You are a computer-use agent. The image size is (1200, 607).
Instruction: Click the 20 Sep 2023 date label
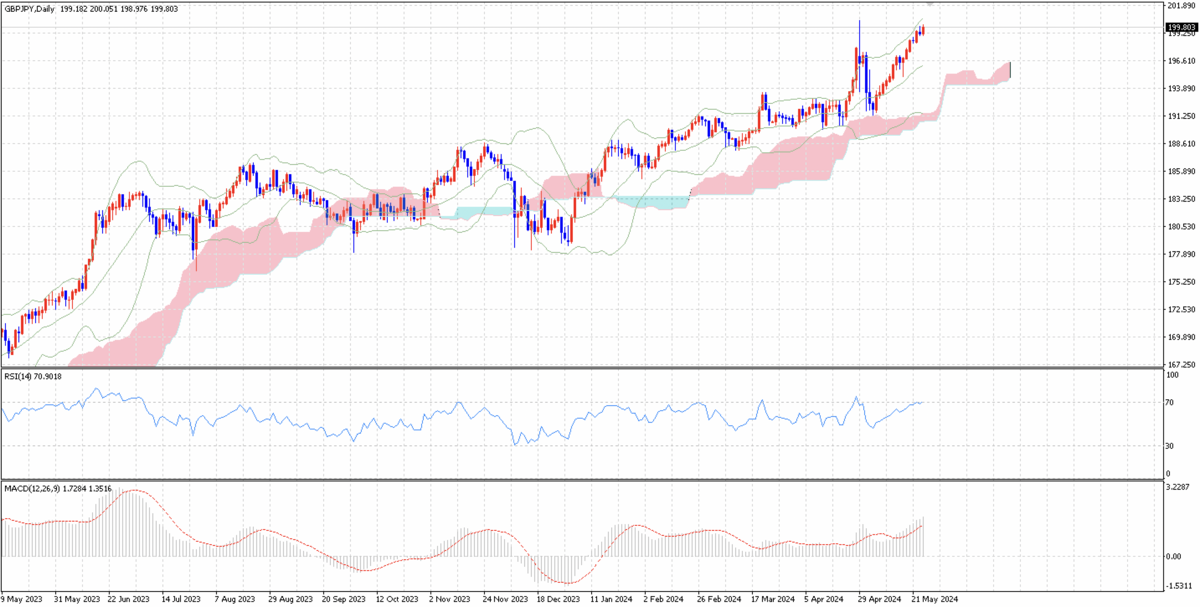345,600
